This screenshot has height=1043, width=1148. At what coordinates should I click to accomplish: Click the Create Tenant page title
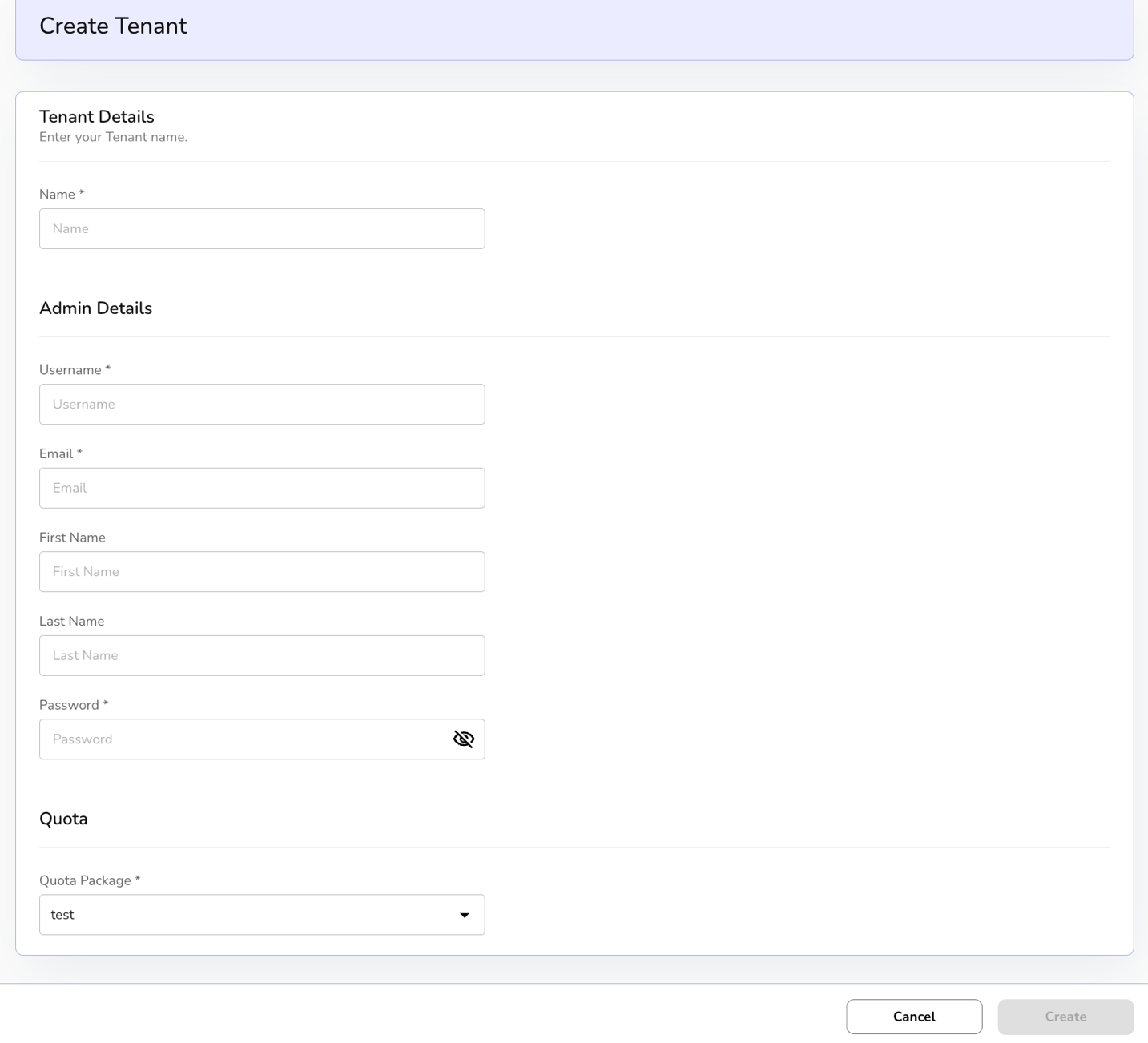(x=113, y=26)
